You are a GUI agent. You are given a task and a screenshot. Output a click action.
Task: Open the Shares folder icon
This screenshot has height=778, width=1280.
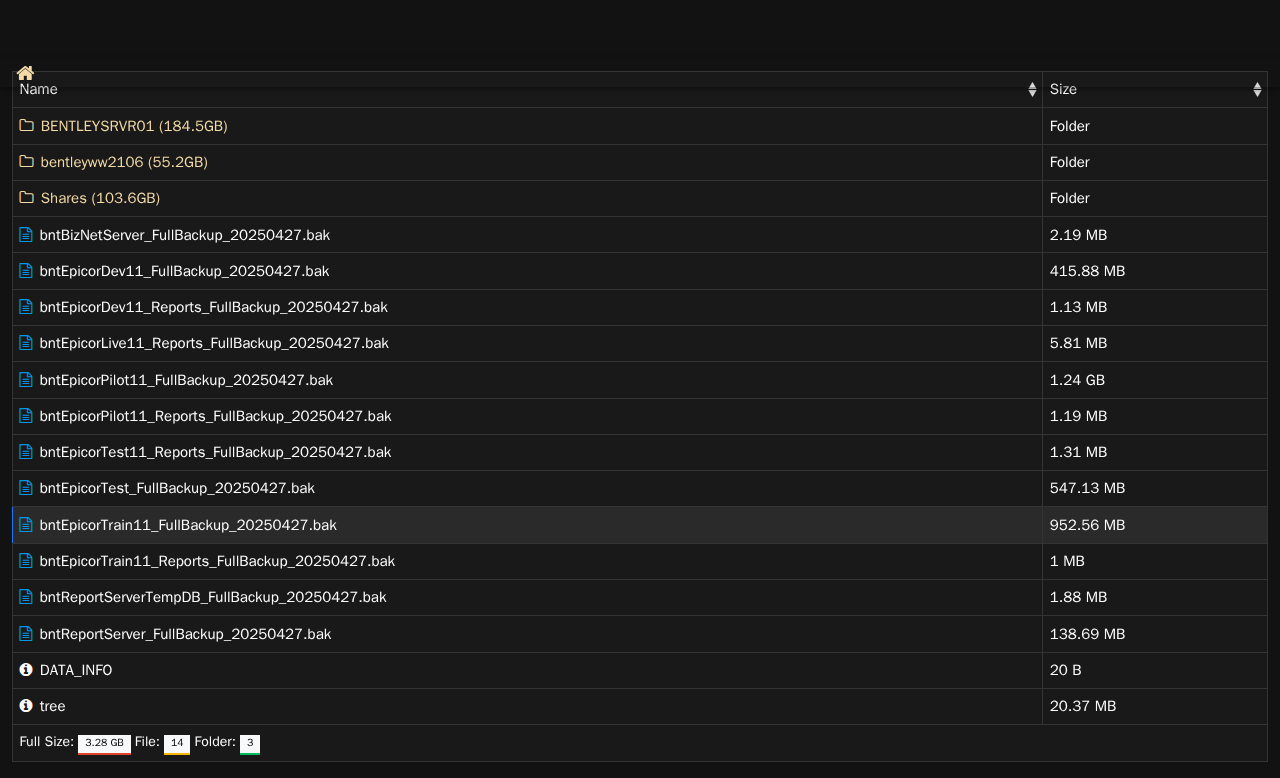(x=27, y=198)
